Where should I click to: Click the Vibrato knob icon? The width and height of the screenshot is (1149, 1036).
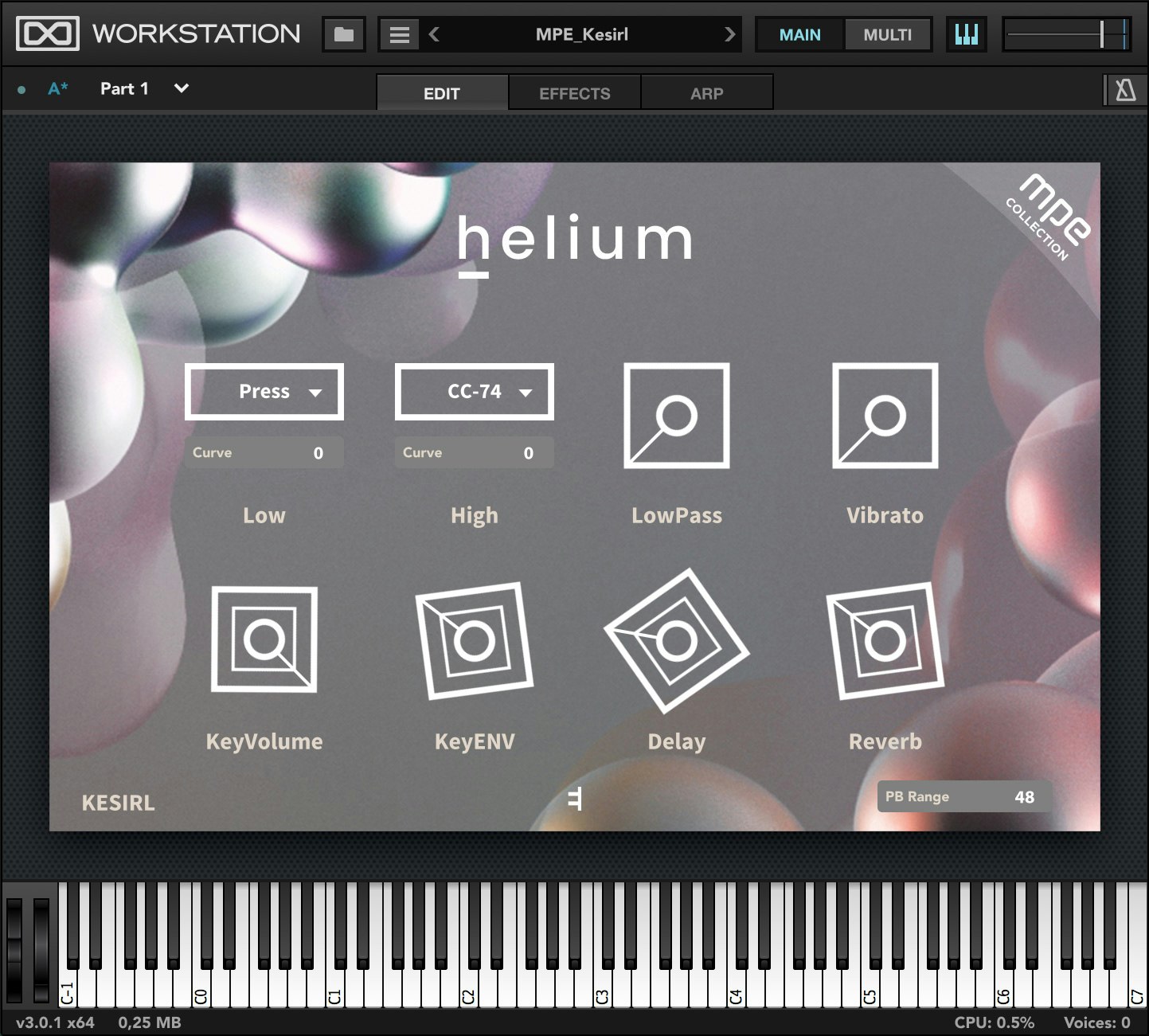click(x=885, y=416)
